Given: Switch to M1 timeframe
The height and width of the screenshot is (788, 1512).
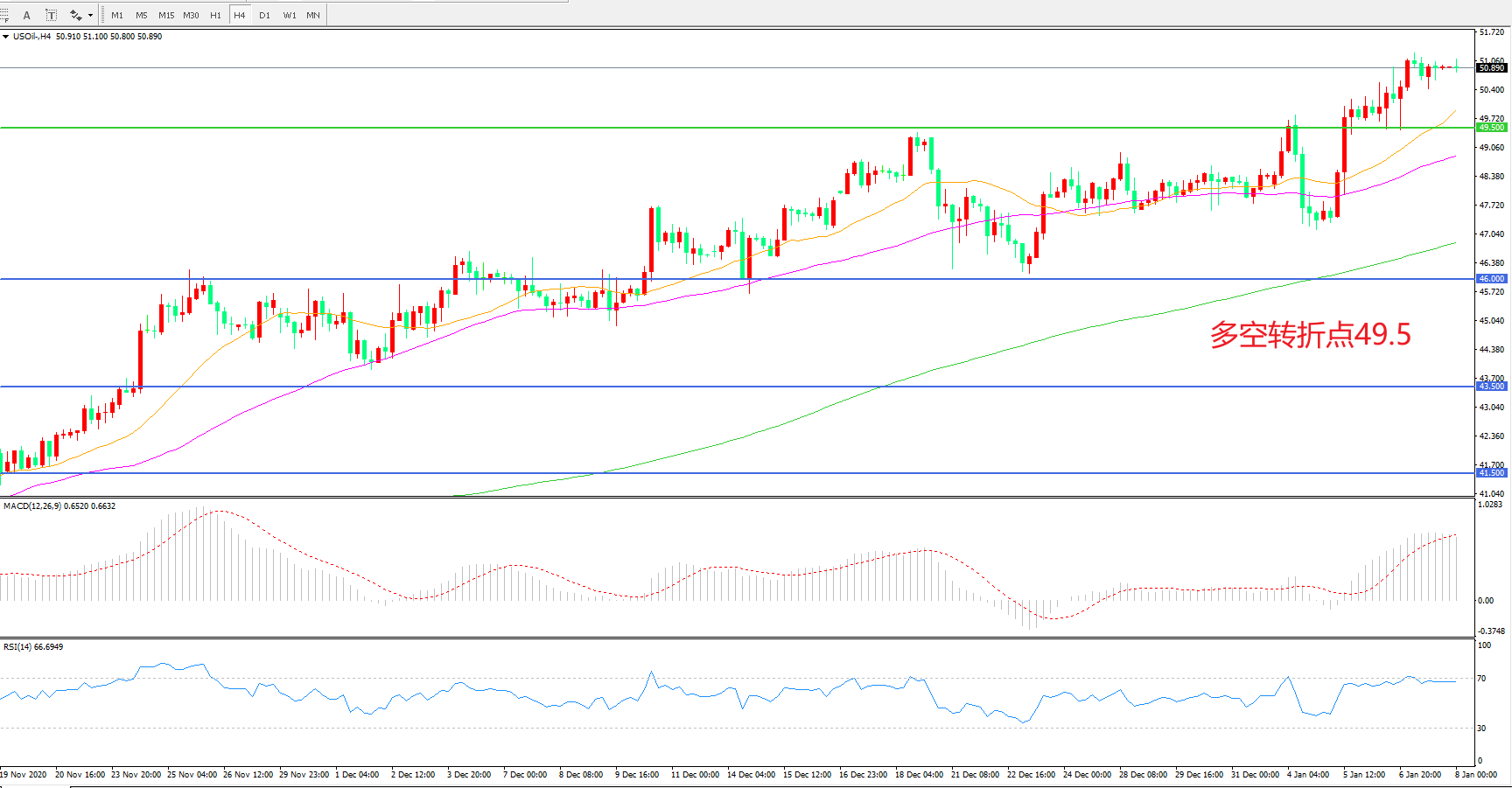Looking at the screenshot, I should point(117,15).
